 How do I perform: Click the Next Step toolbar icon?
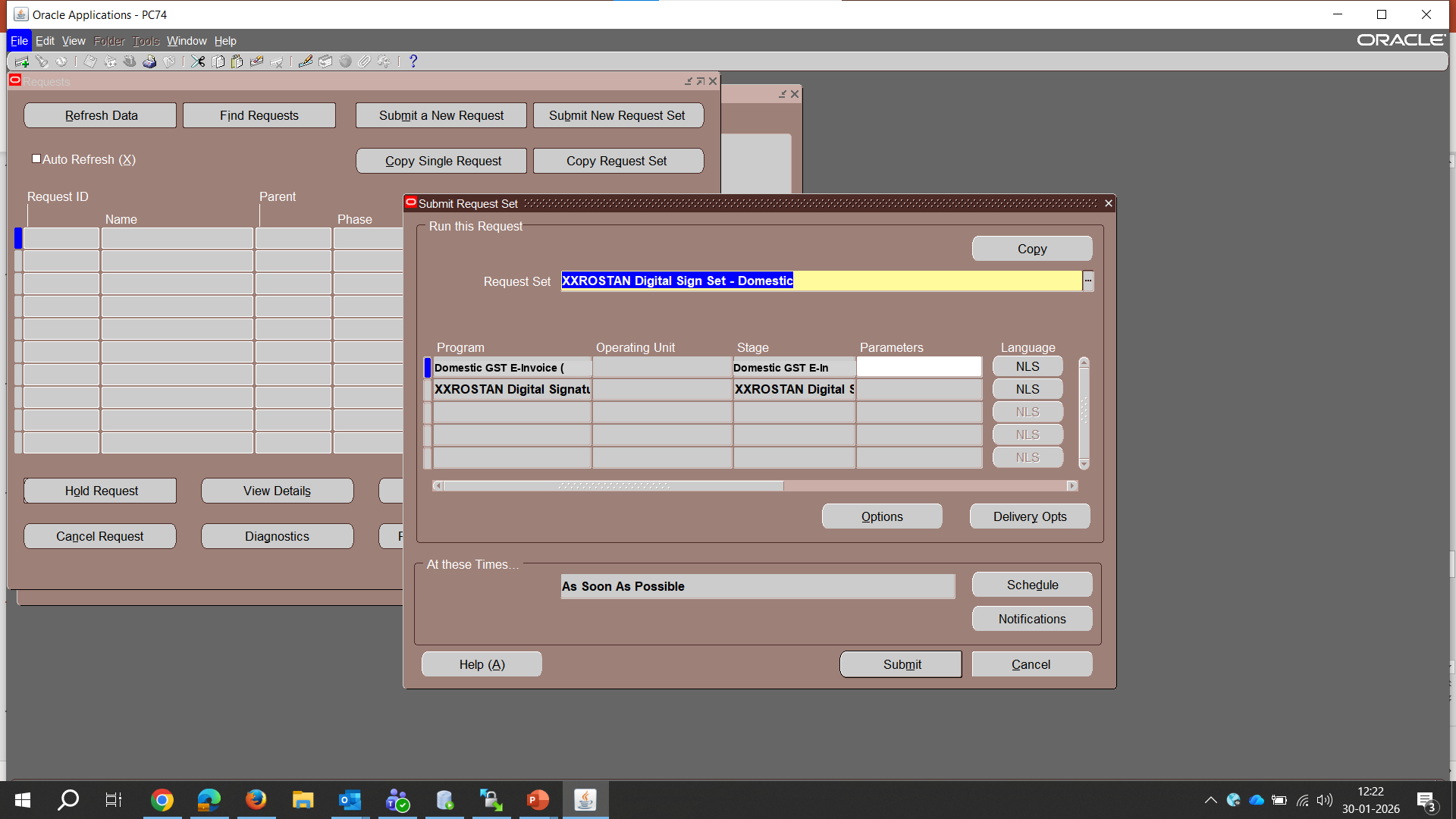pos(110,61)
